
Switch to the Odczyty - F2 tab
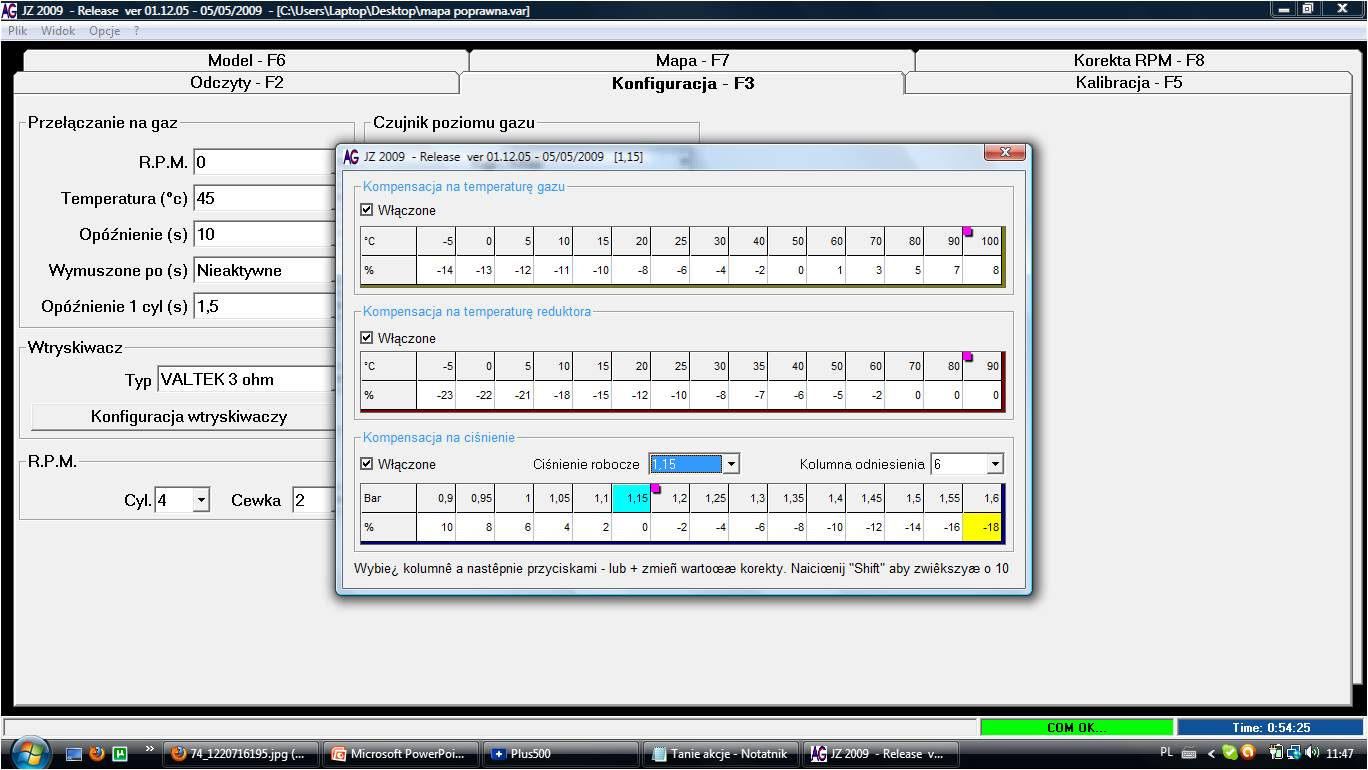pyautogui.click(x=236, y=83)
